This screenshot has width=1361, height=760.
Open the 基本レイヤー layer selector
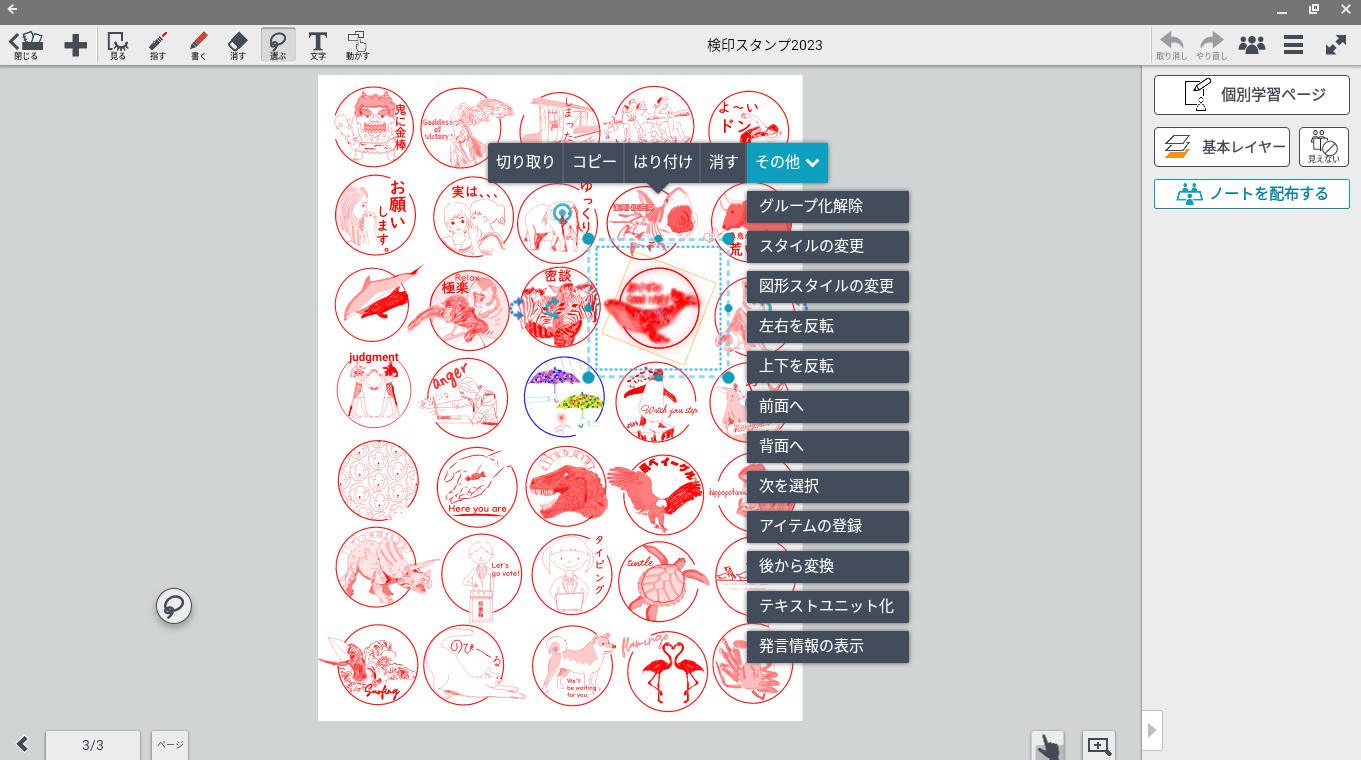tap(1223, 147)
